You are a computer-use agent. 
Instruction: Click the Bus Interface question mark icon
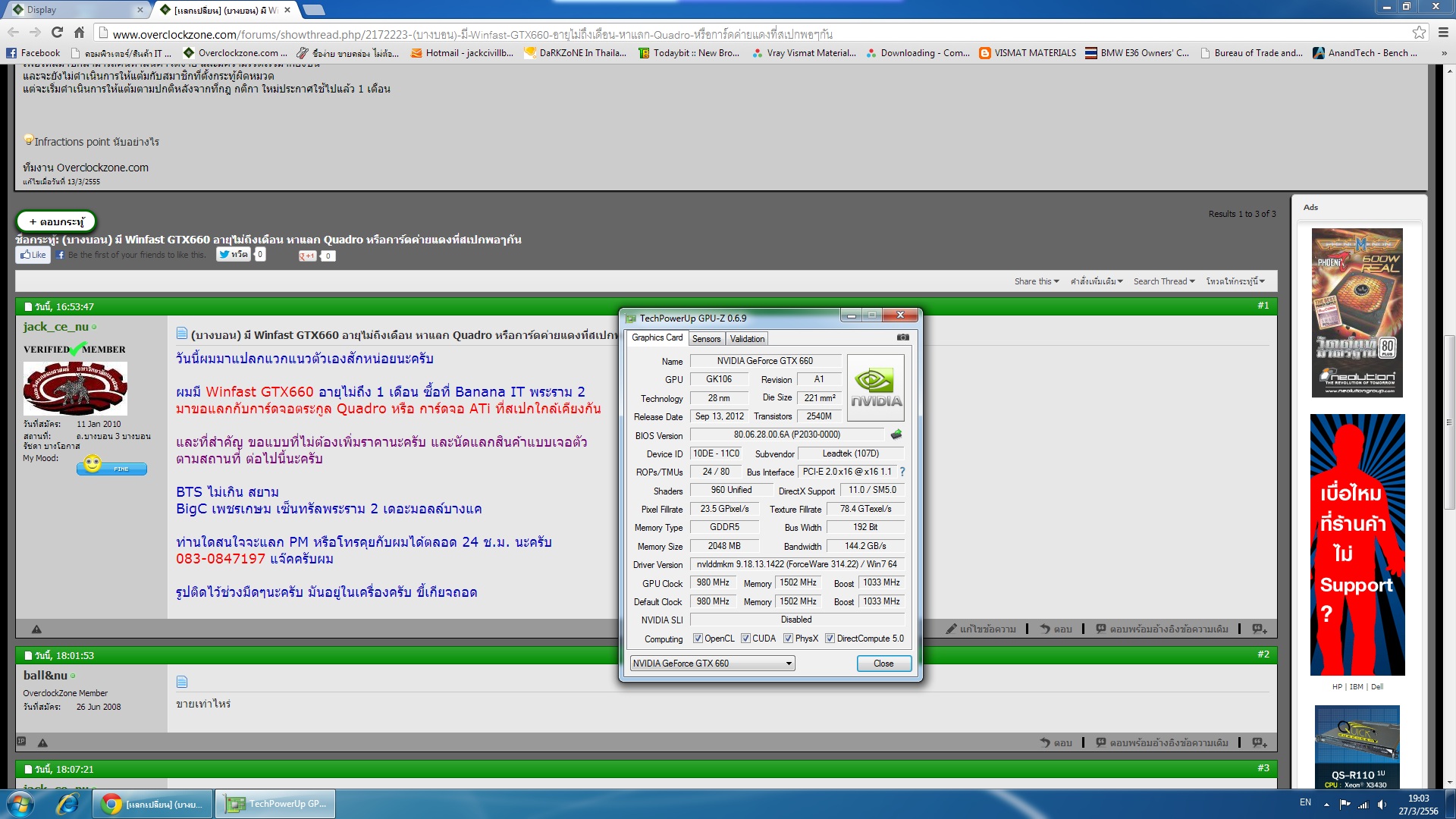coord(902,472)
